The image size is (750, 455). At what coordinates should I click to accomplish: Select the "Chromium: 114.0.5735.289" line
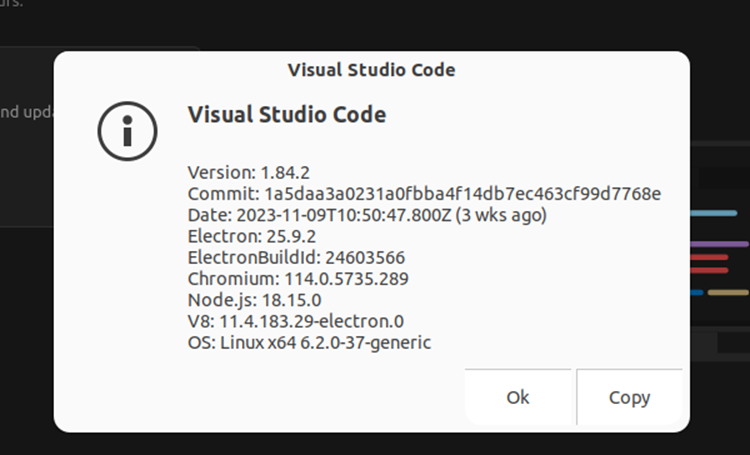pos(298,278)
